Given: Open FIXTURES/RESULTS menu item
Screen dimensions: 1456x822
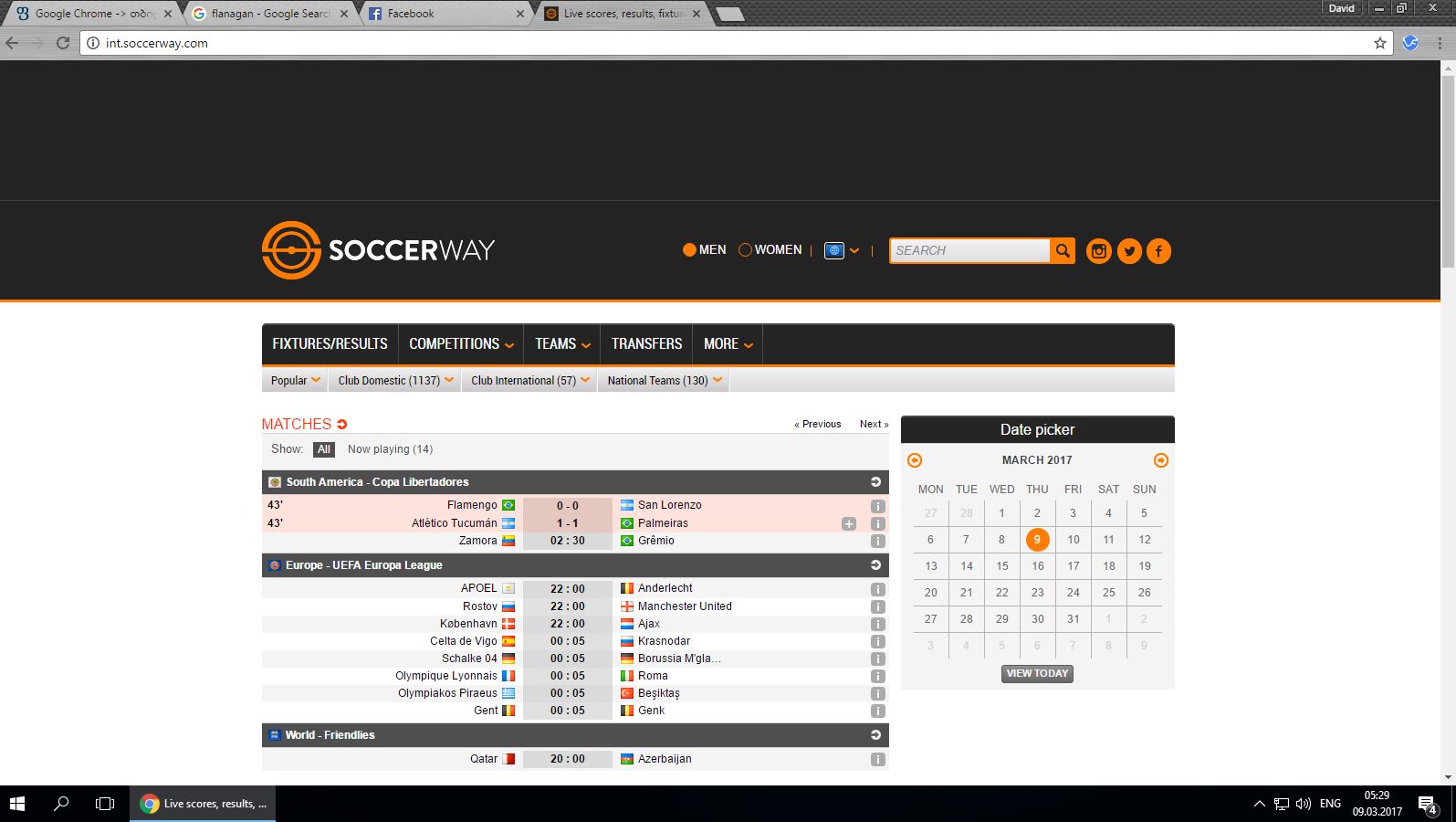Looking at the screenshot, I should pyautogui.click(x=330, y=344).
